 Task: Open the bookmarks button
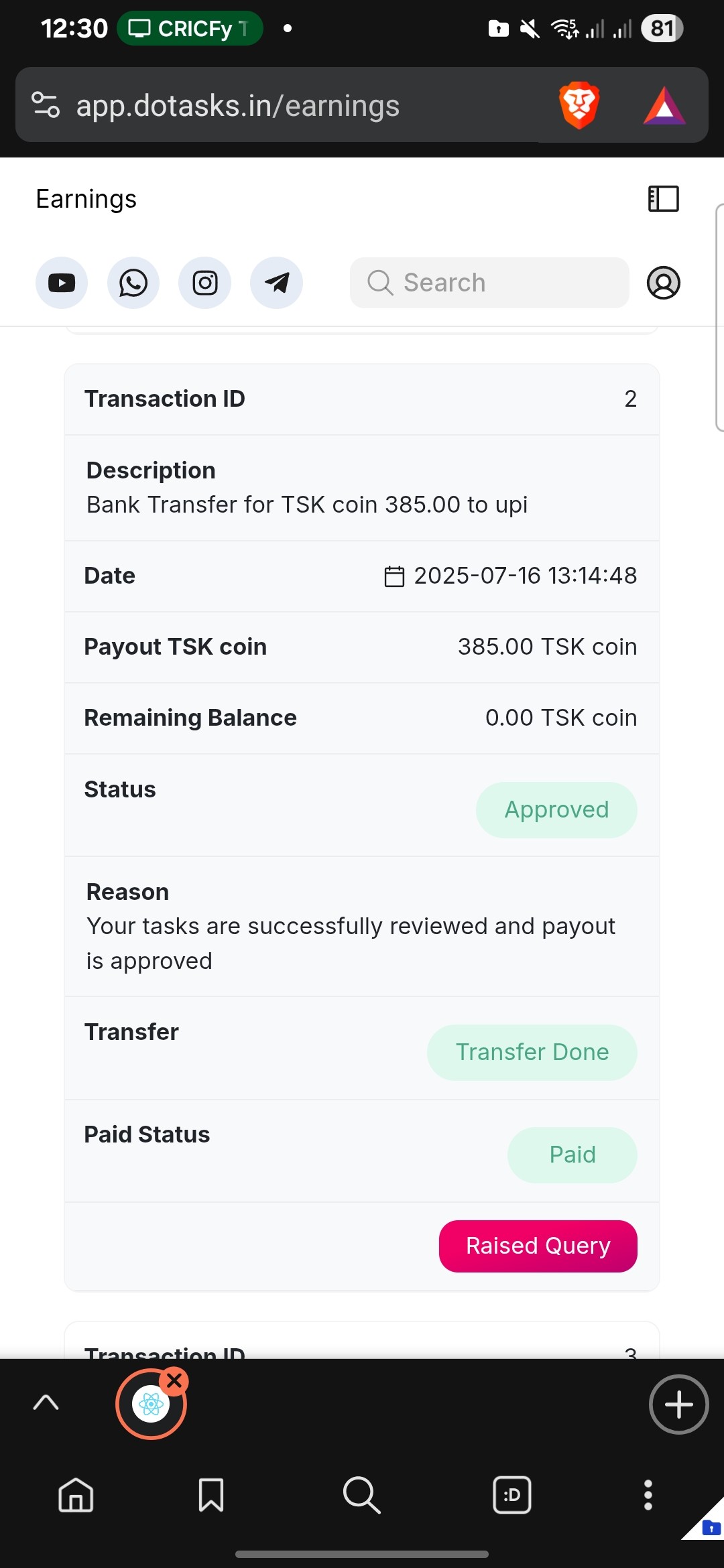coord(211,1495)
